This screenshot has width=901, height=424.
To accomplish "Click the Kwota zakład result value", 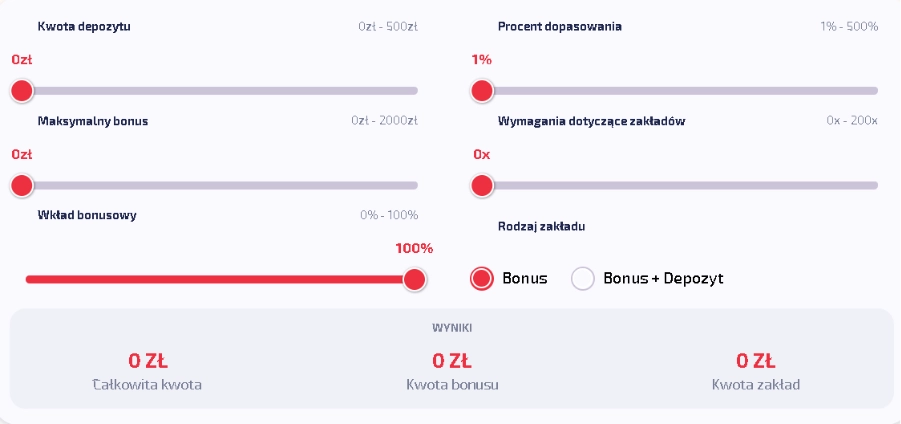I will (x=756, y=360).
